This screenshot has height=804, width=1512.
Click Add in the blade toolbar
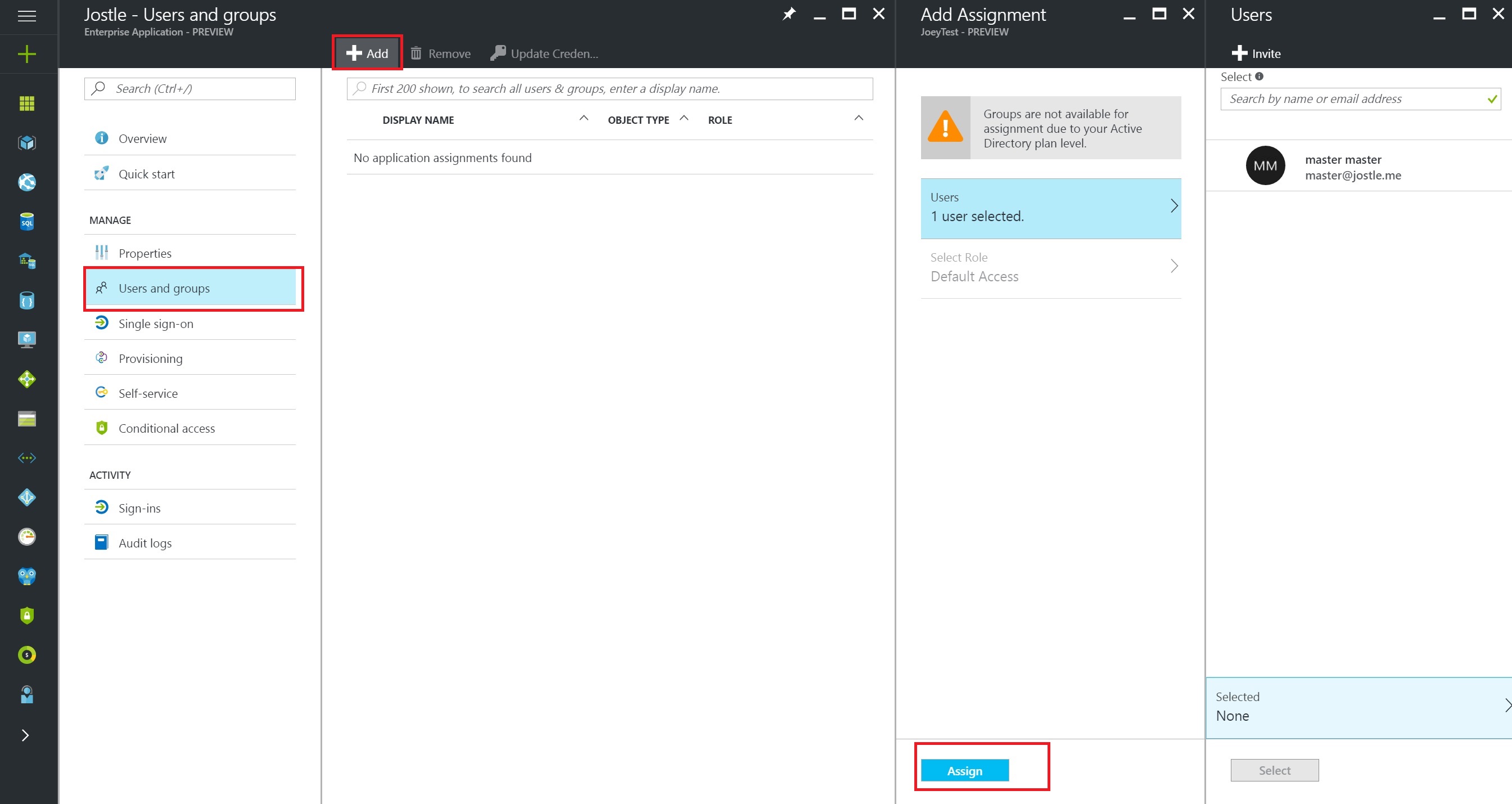coord(367,53)
